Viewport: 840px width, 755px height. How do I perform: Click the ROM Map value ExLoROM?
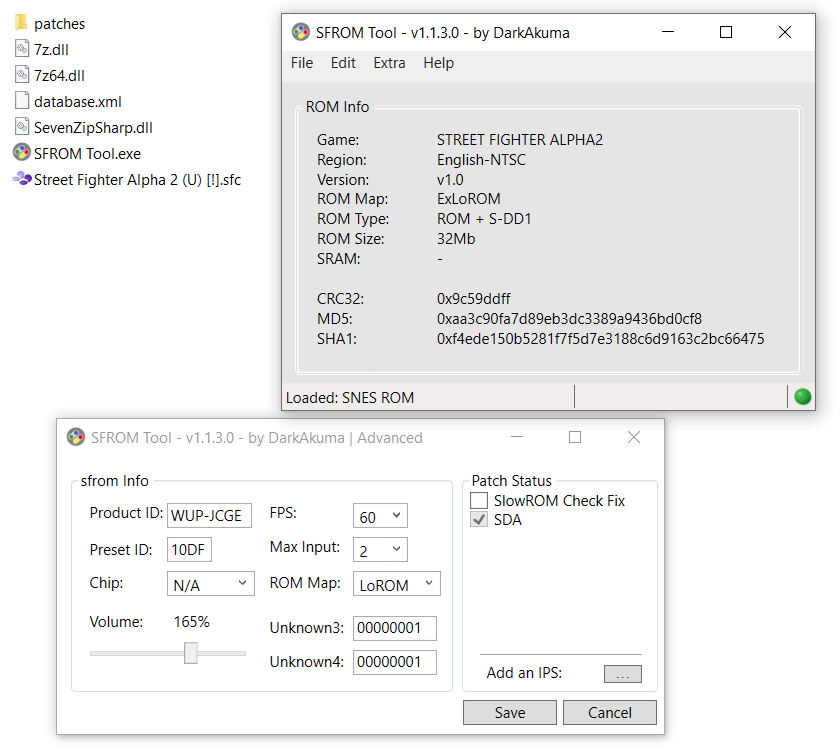(x=468, y=199)
